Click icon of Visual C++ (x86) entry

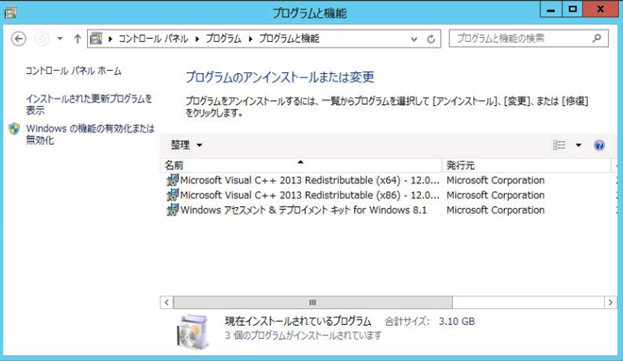(x=172, y=195)
